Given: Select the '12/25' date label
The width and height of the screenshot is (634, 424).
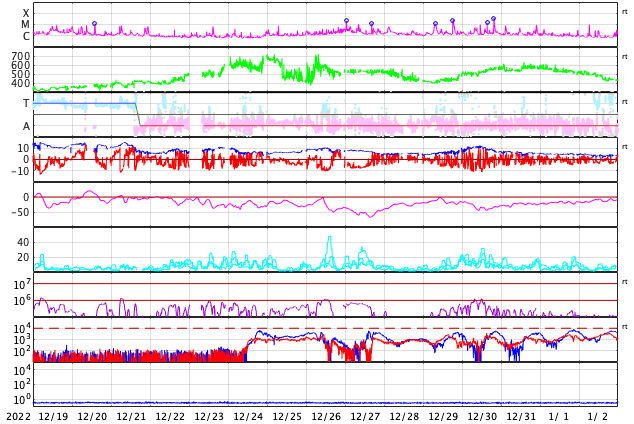Looking at the screenshot, I should click(x=287, y=417).
